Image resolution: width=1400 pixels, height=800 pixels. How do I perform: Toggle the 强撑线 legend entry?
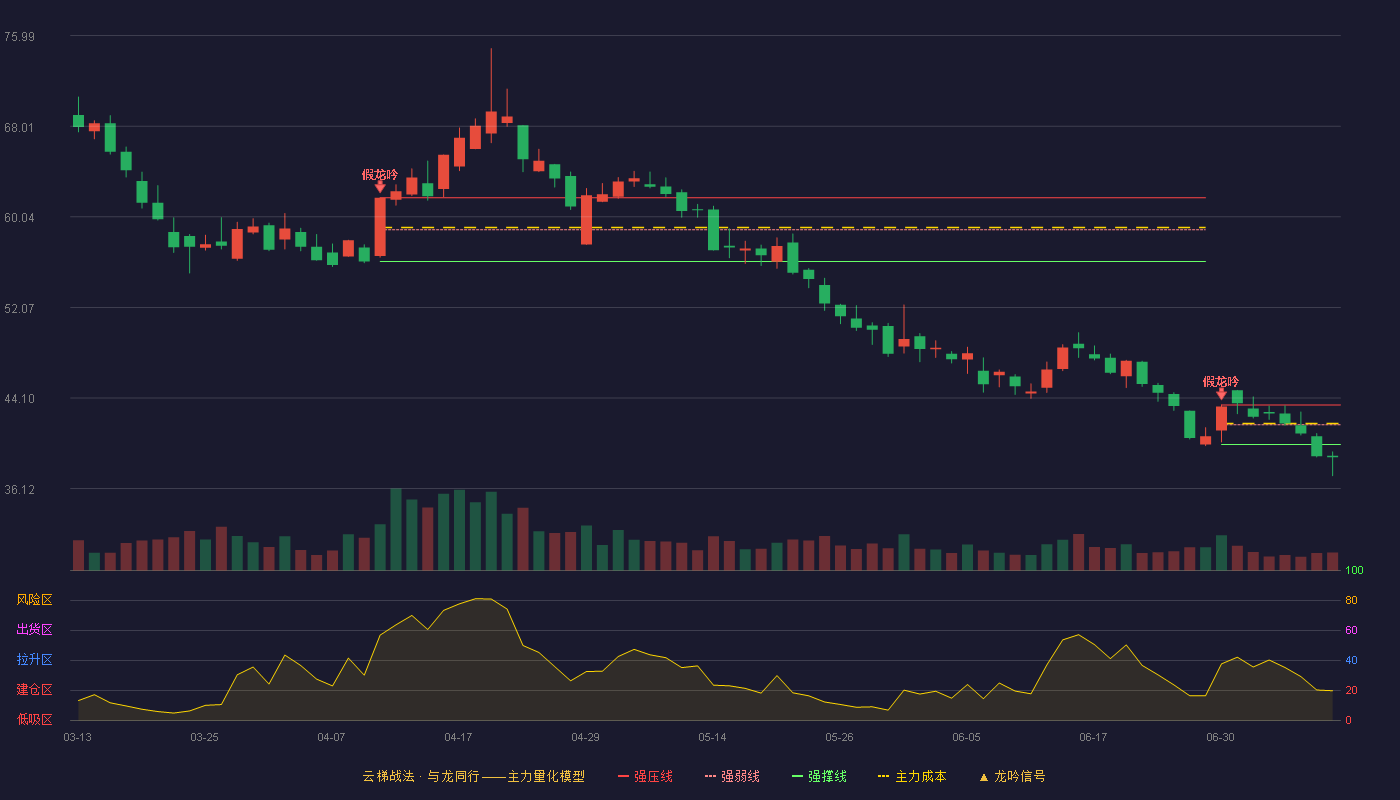[x=819, y=776]
